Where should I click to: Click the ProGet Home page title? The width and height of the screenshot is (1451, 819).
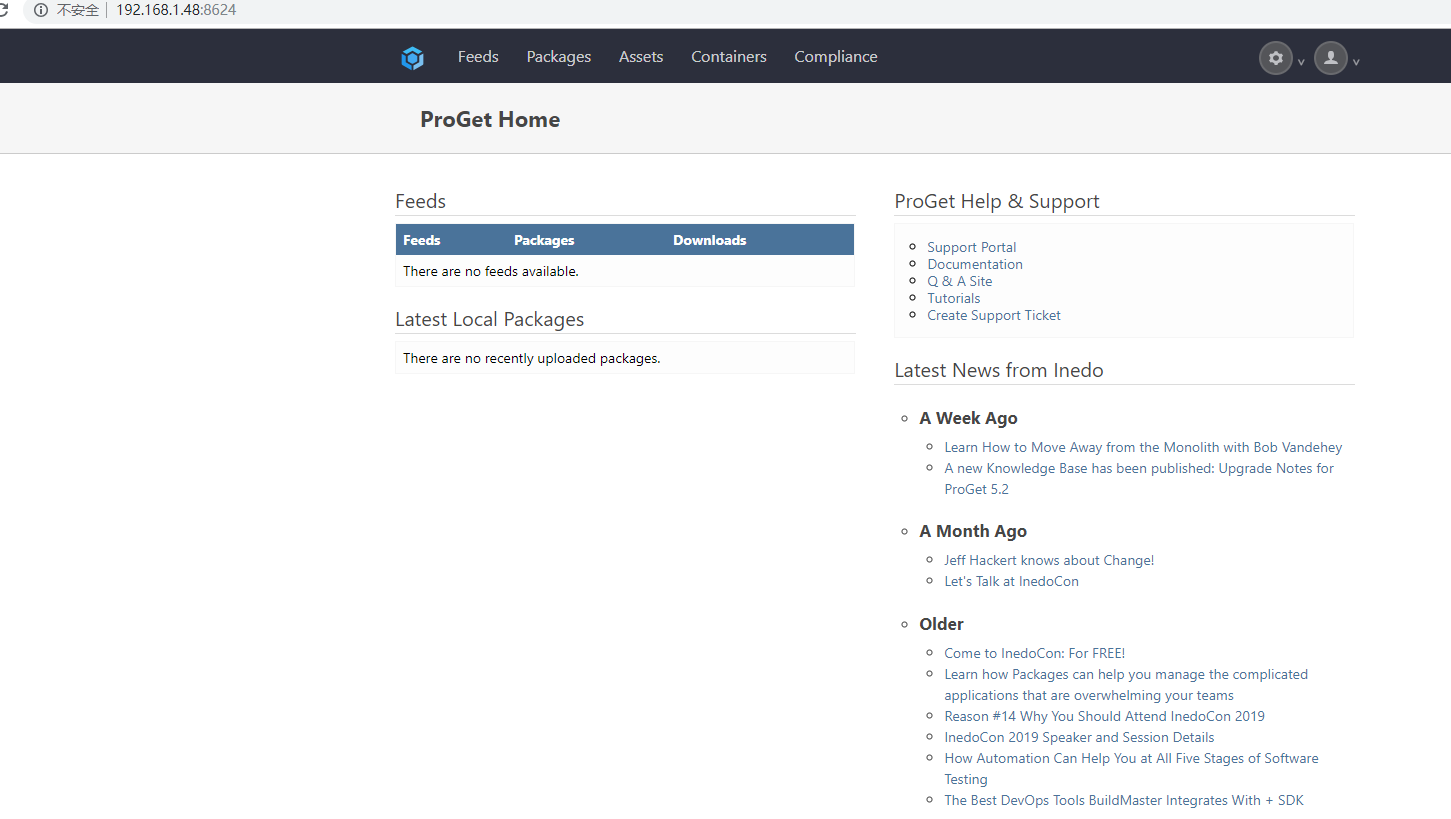(490, 119)
